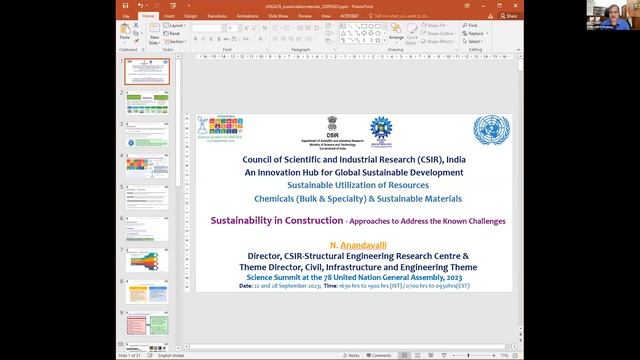Save the presentation from Quick Access Toolbar
The width and height of the screenshot is (640, 360).
125,6
